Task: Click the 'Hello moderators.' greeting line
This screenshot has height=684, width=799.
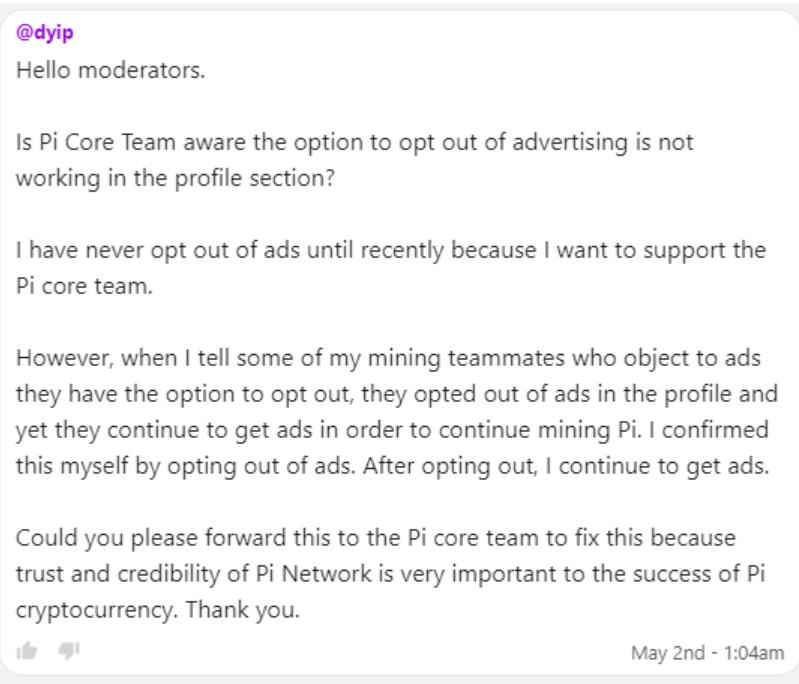Action: (x=111, y=70)
